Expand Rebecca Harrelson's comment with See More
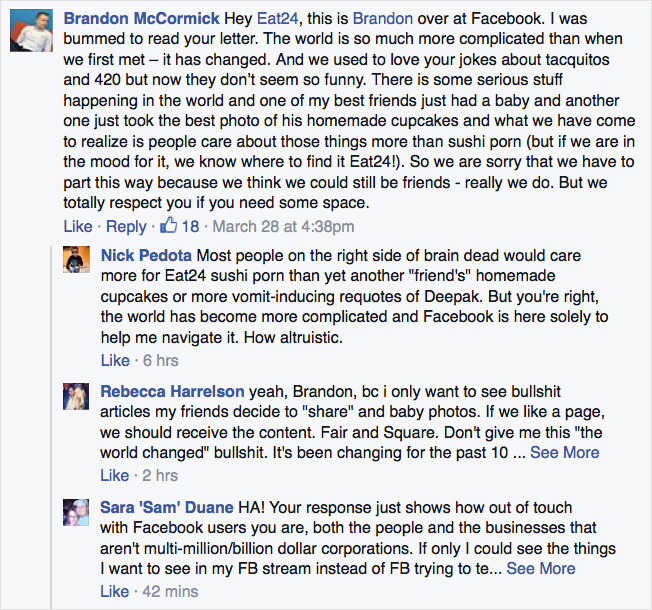Image resolution: width=652 pixels, height=610 pixels. click(564, 452)
